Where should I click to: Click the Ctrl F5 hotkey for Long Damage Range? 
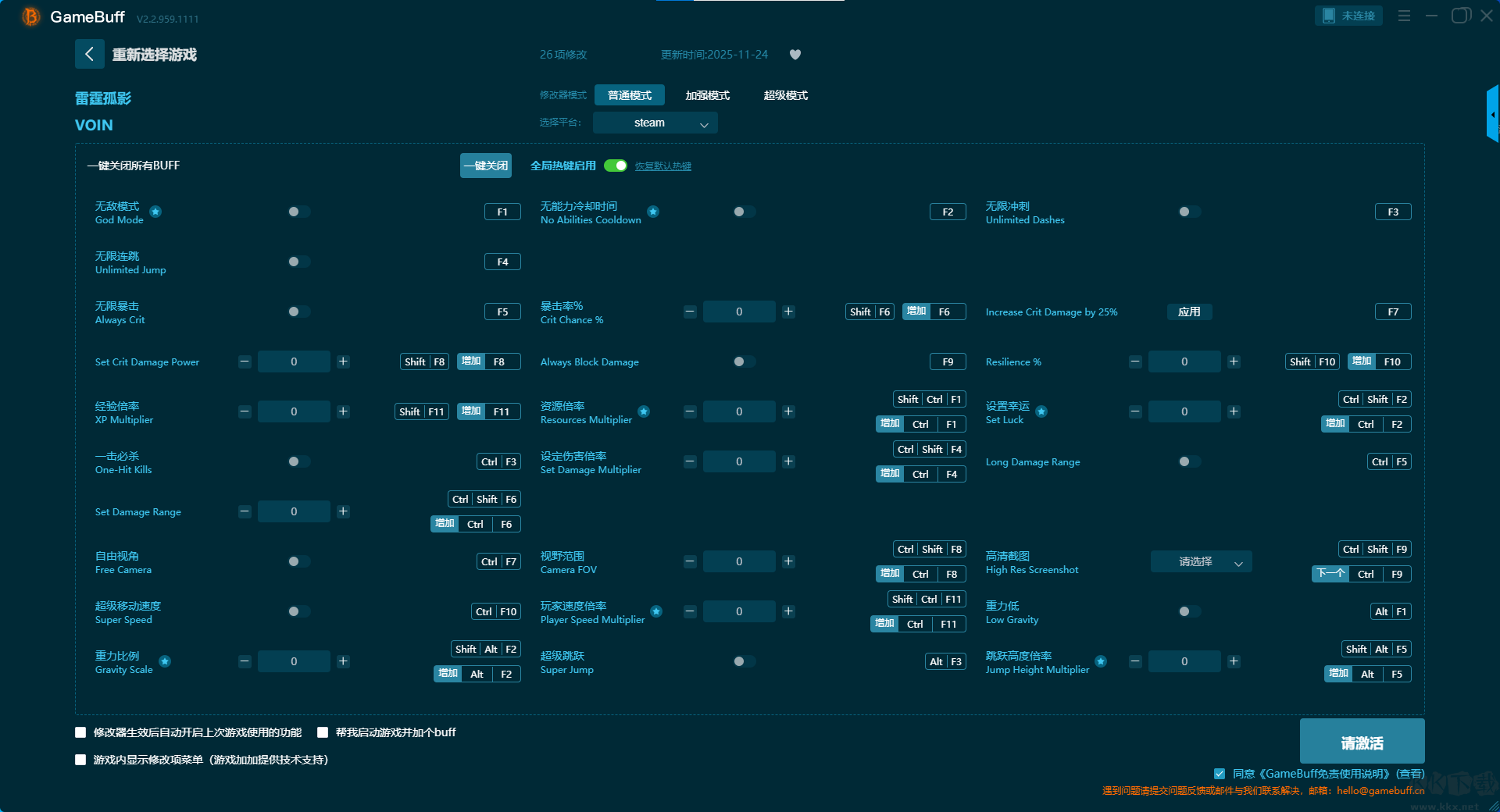1390,461
